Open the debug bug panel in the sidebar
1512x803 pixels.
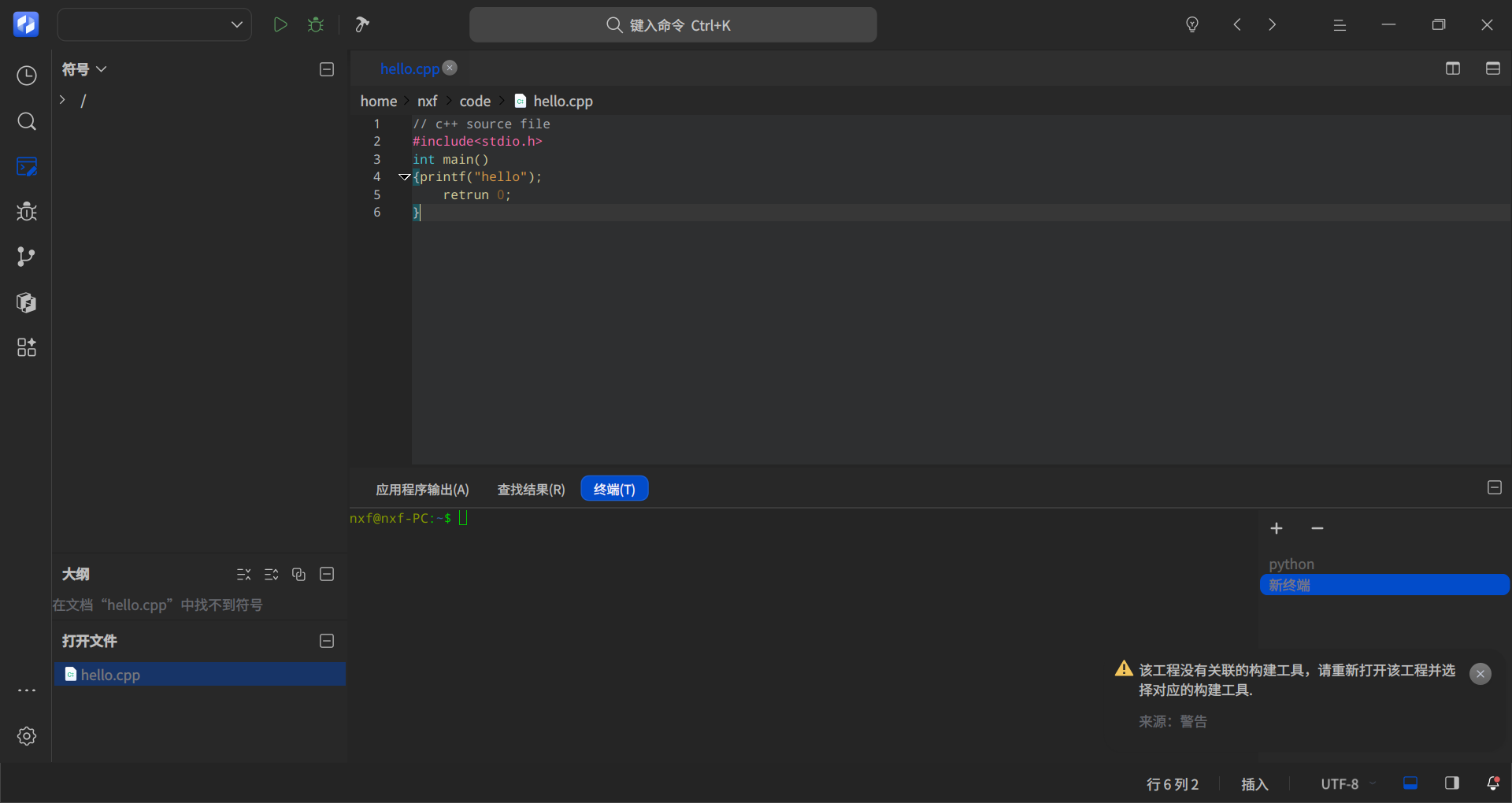(27, 212)
